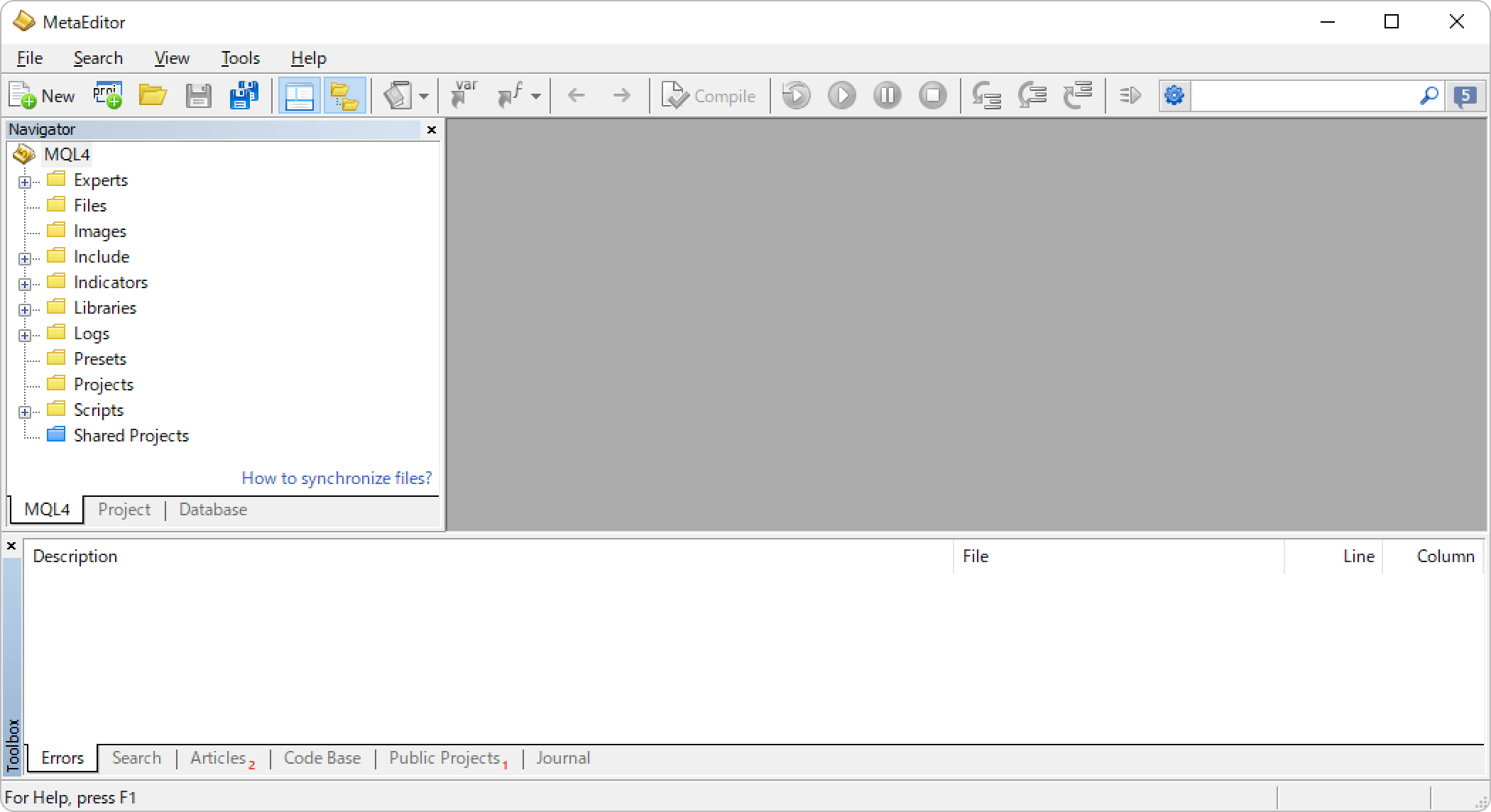This screenshot has height=812, width=1491.
Task: Open How to synchronize files link
Action: (x=337, y=478)
